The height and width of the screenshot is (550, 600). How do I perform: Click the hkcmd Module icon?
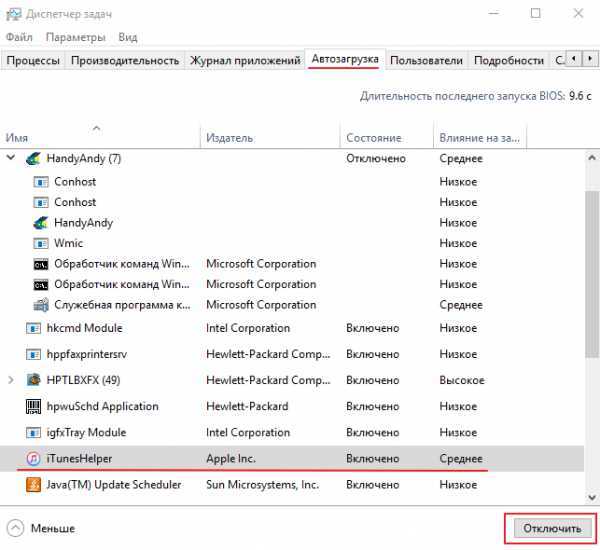tap(33, 328)
